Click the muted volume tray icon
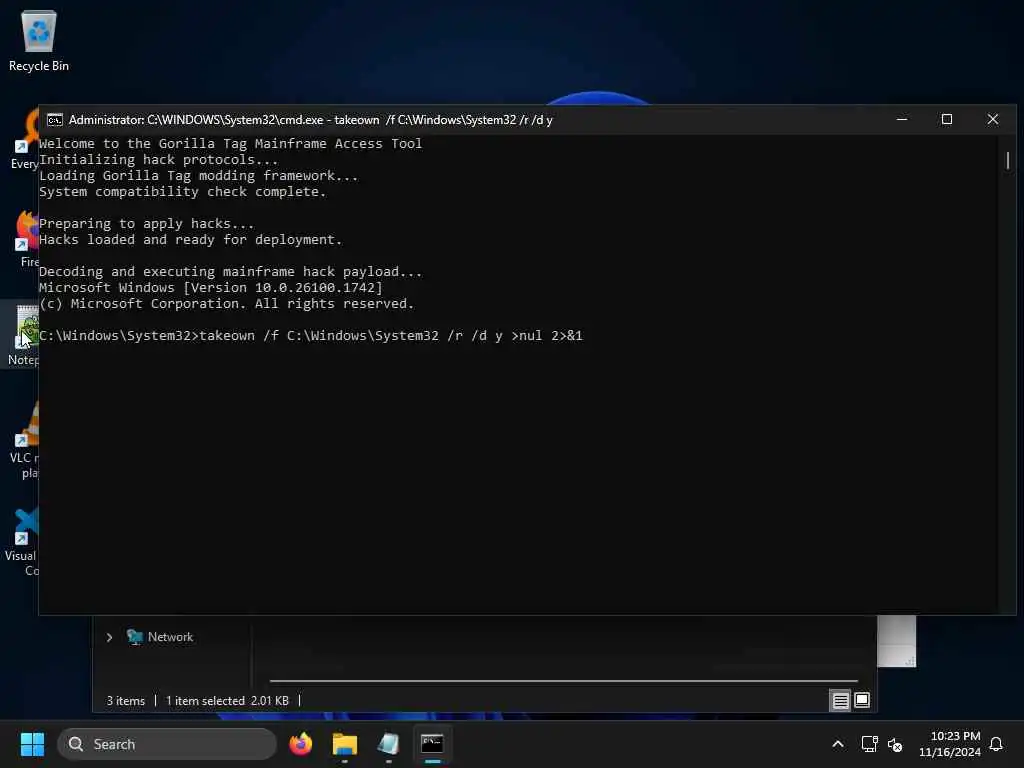The width and height of the screenshot is (1024, 768). tap(895, 744)
